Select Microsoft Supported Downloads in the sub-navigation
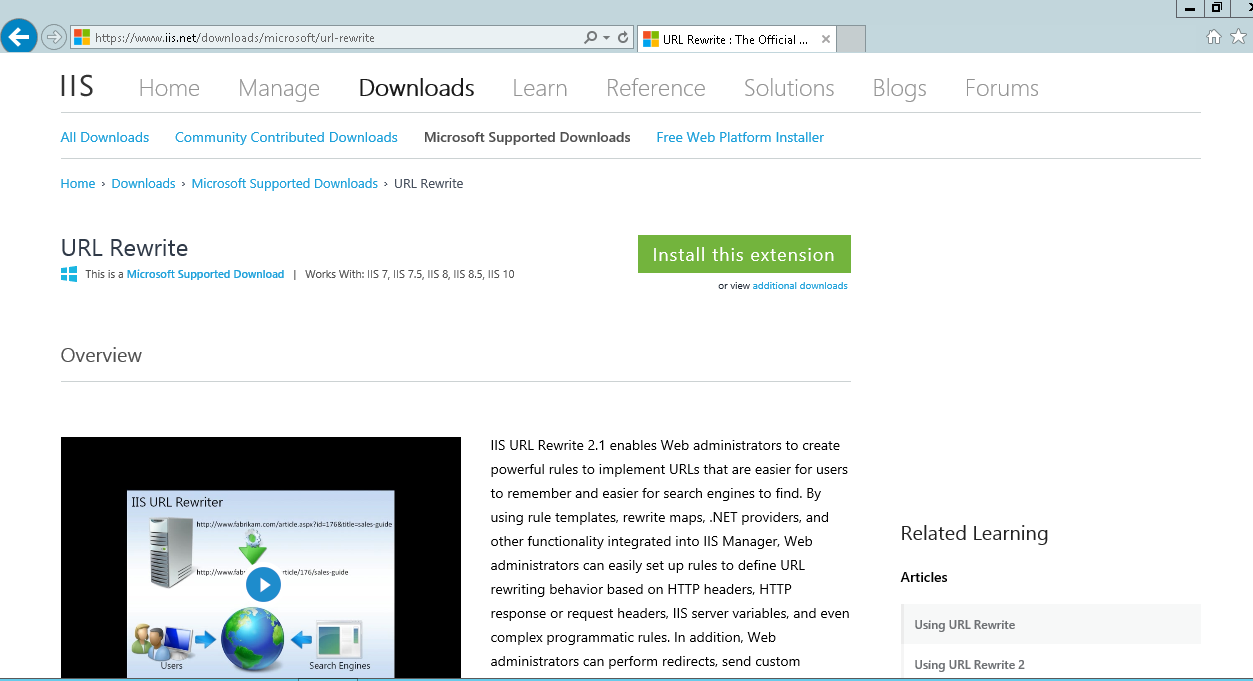The image size is (1253, 681). (527, 137)
